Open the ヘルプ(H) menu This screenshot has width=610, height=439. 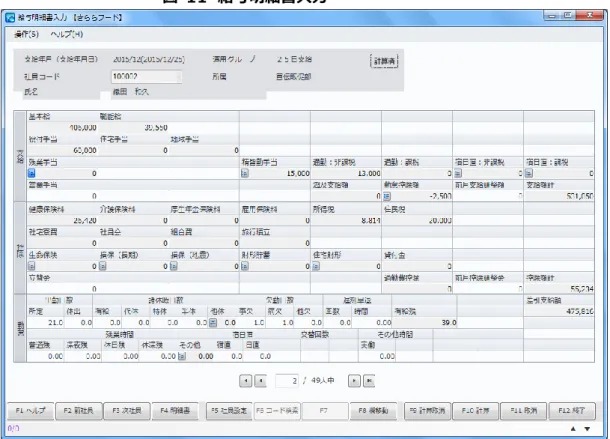67,34
